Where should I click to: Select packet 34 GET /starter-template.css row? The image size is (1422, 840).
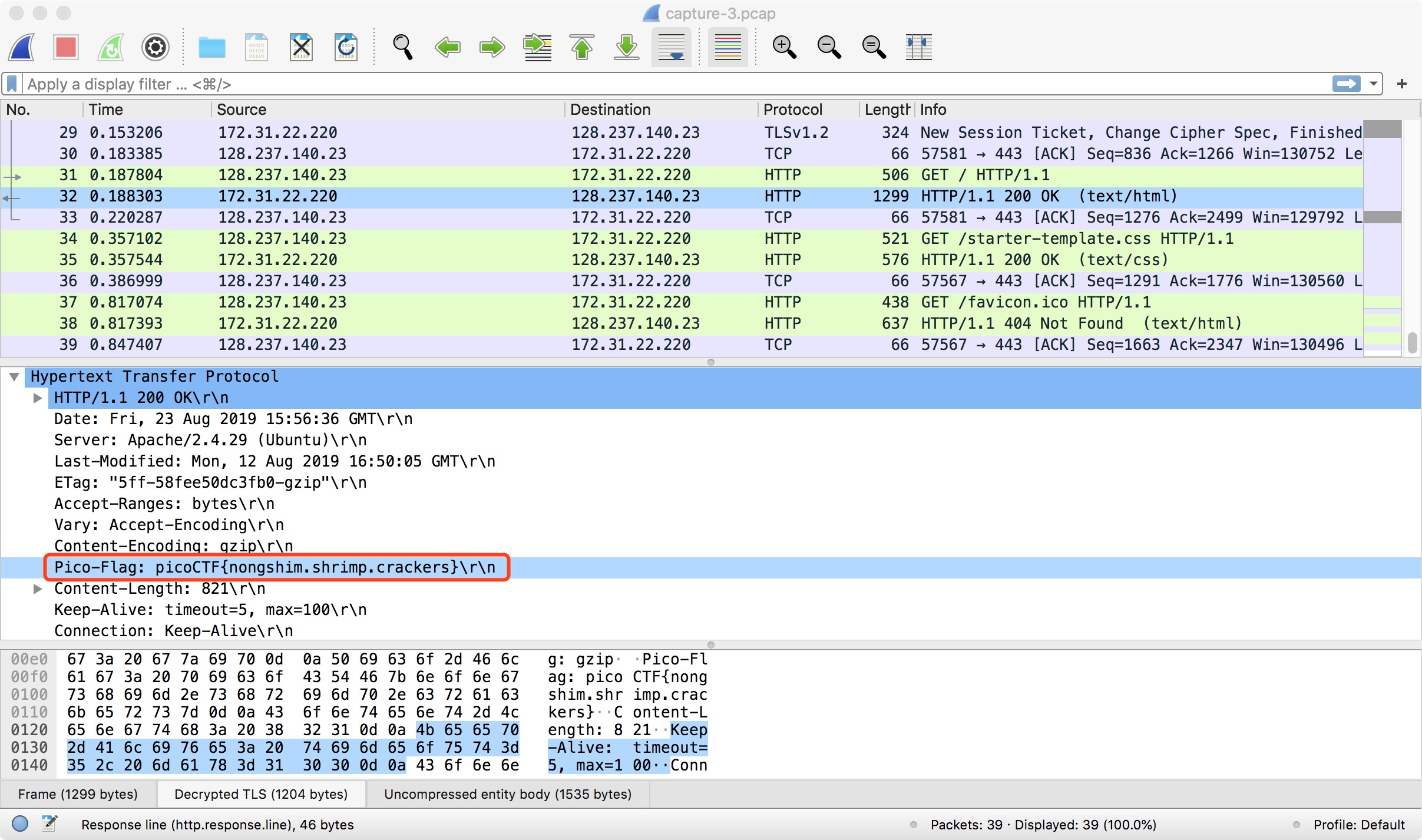click(682, 239)
